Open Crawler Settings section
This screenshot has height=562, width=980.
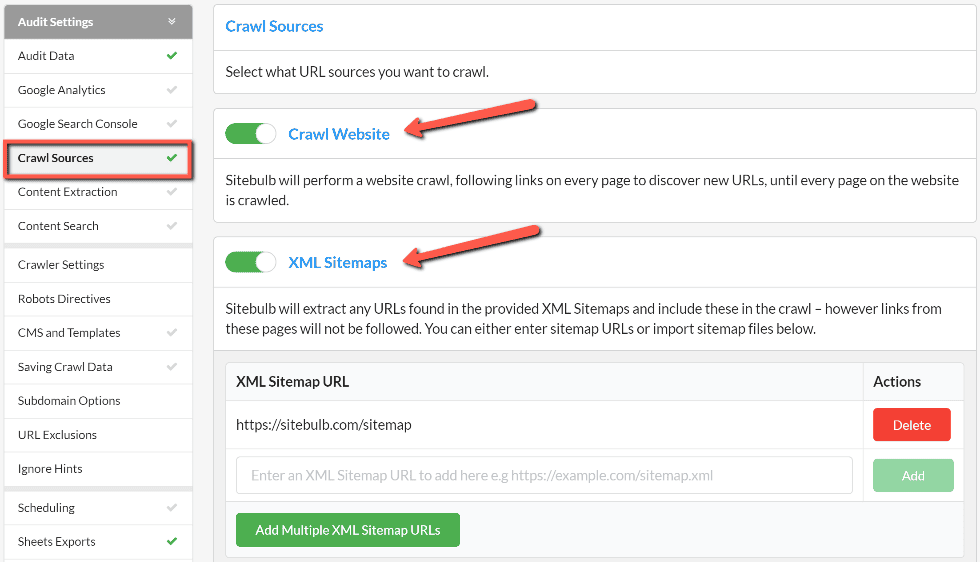point(98,265)
